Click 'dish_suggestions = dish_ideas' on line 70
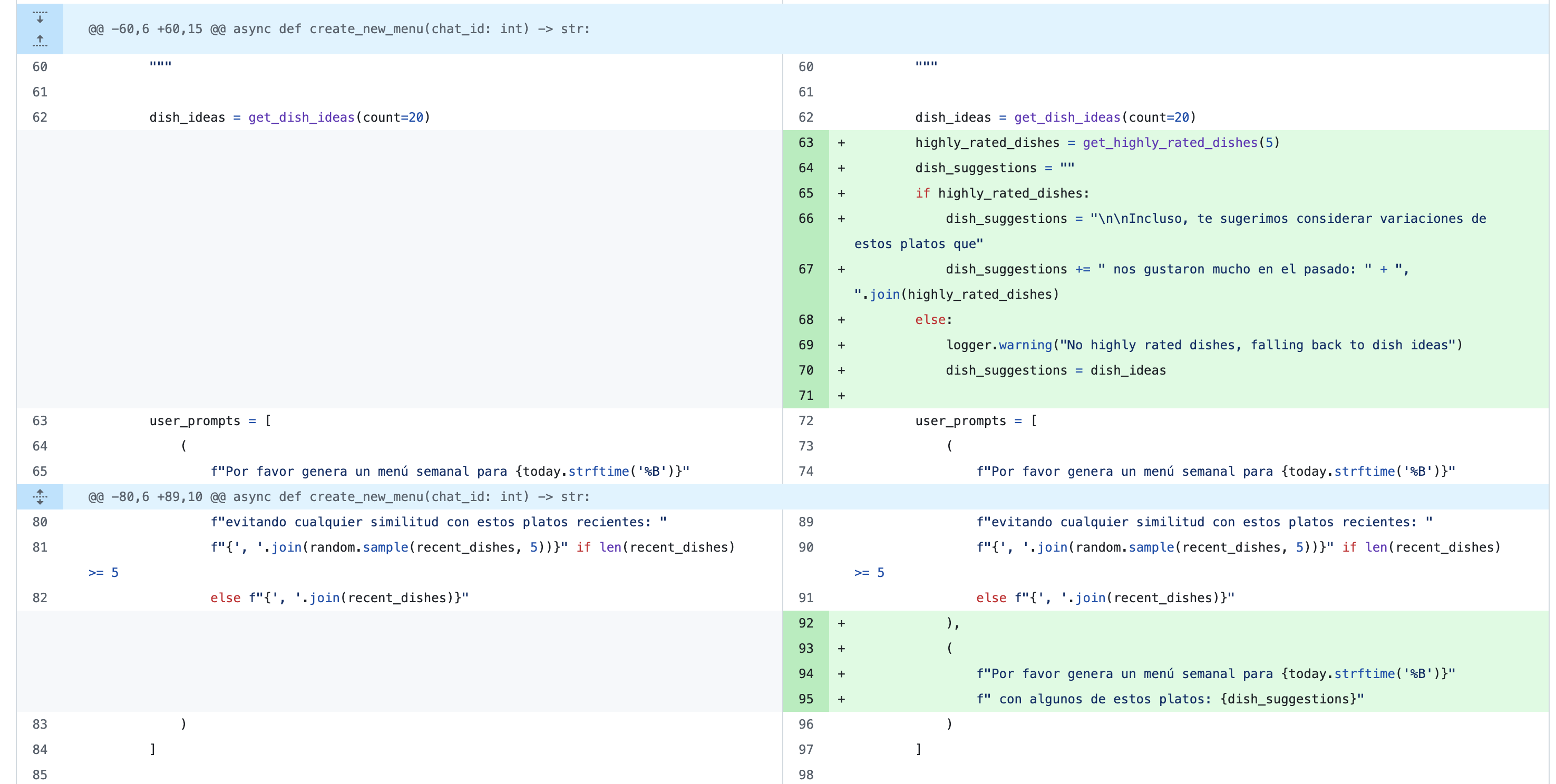The width and height of the screenshot is (1556, 784). coord(1056,370)
